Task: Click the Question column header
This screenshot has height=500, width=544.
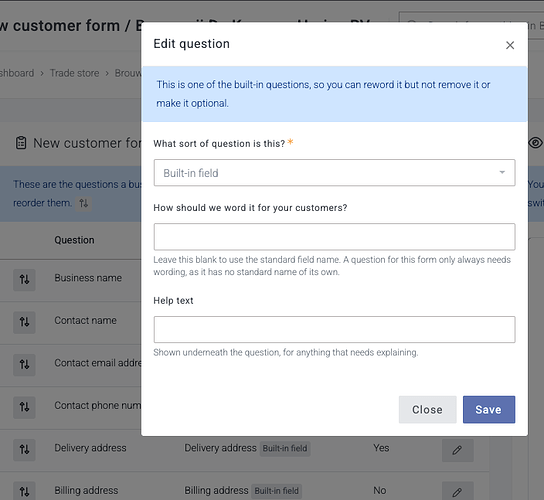Action: (74, 240)
